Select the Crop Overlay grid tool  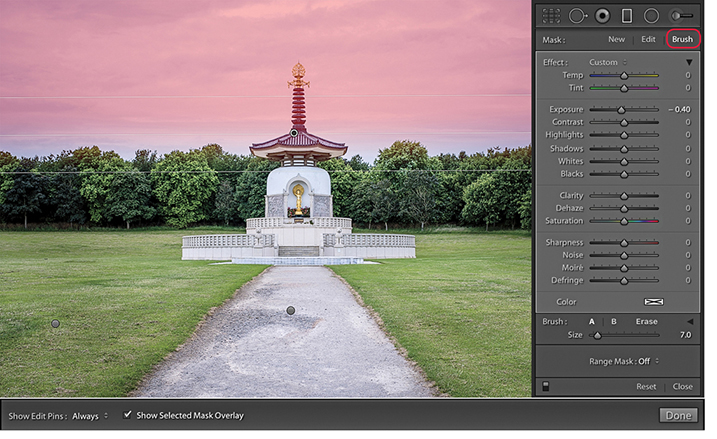coord(551,16)
